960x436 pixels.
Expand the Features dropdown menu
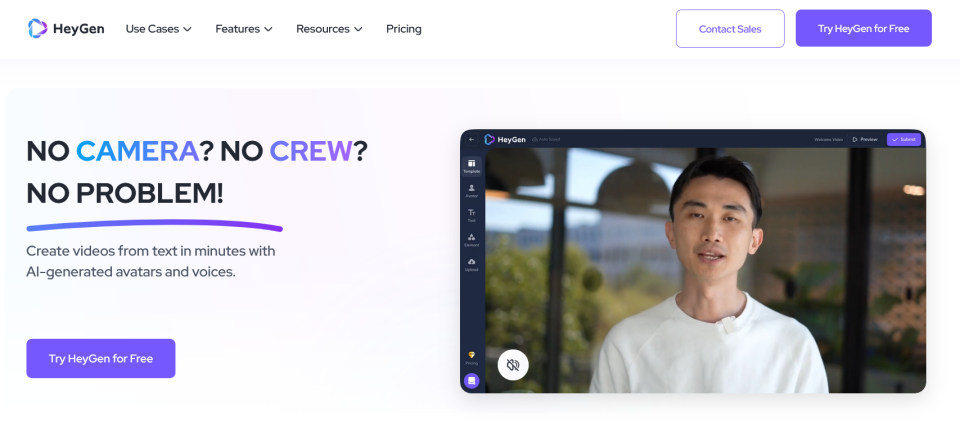click(x=244, y=29)
